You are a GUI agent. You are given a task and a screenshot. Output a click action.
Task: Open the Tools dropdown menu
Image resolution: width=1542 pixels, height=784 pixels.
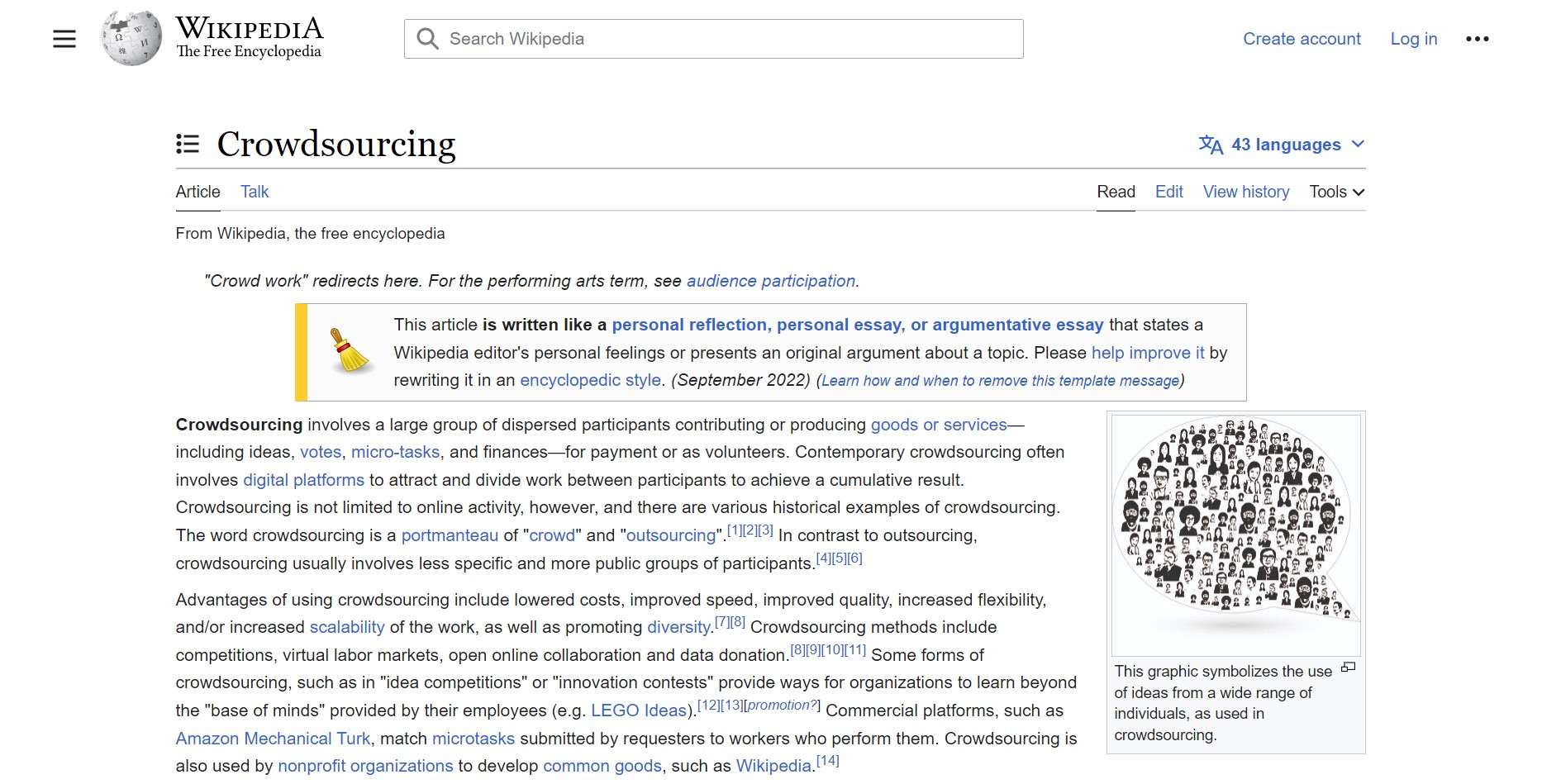coord(1336,192)
